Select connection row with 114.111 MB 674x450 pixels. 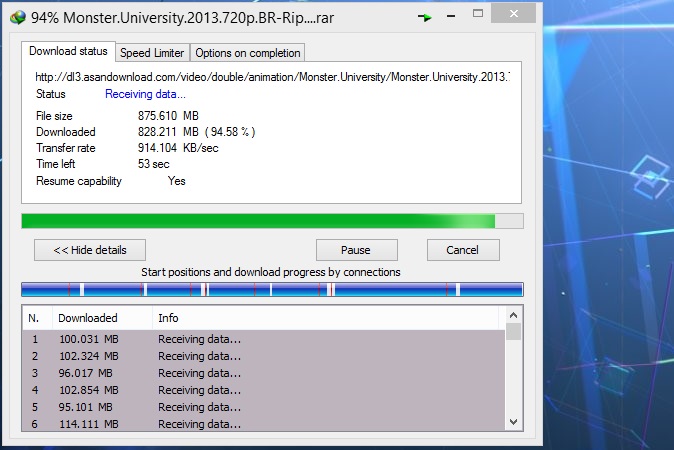coord(263,424)
